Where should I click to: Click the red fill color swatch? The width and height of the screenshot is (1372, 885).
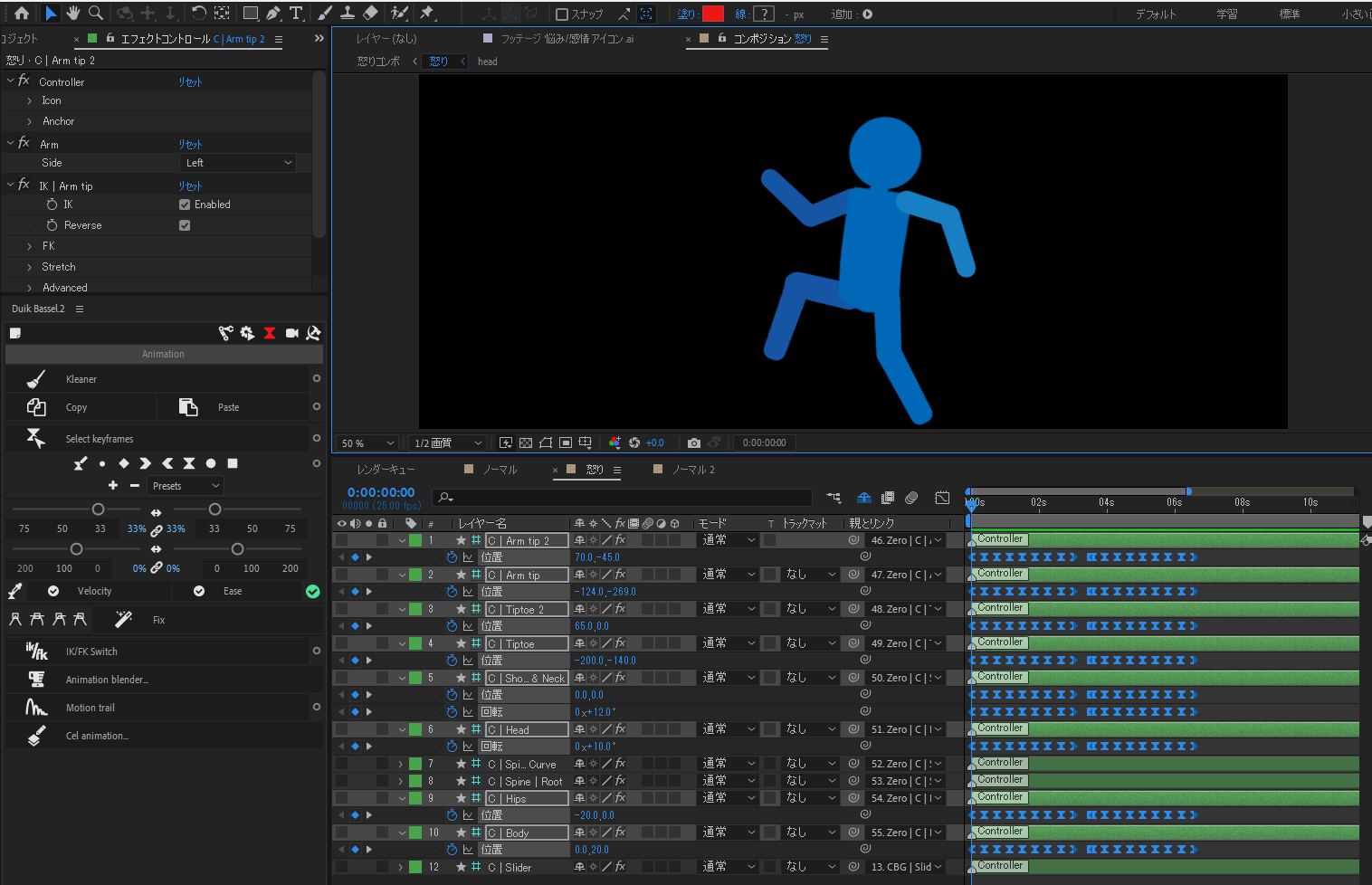[x=713, y=14]
